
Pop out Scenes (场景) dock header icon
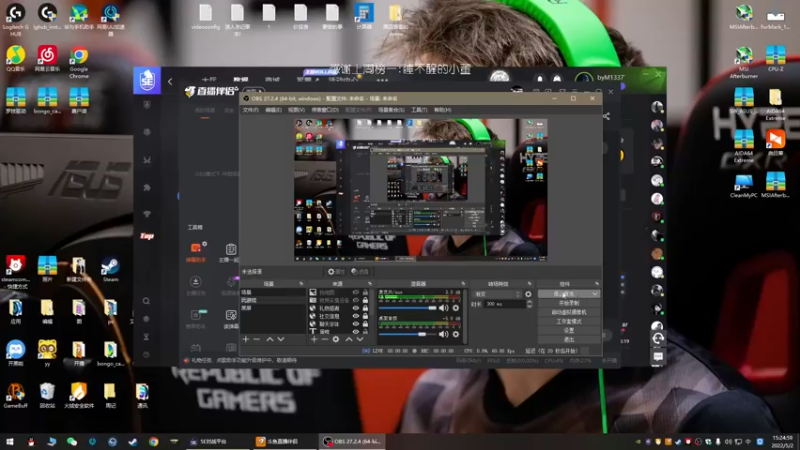301,284
